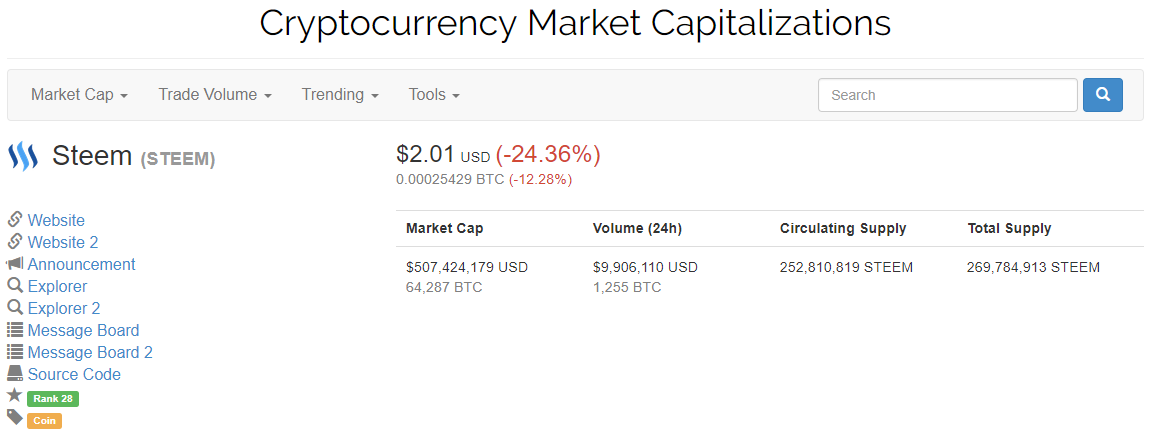Expand the Trade Volume dropdown
The height and width of the screenshot is (441, 1167).
[215, 95]
